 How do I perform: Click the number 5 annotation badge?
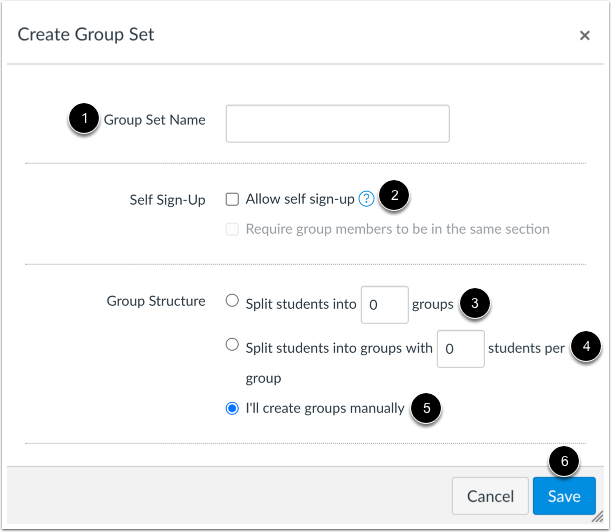427,408
